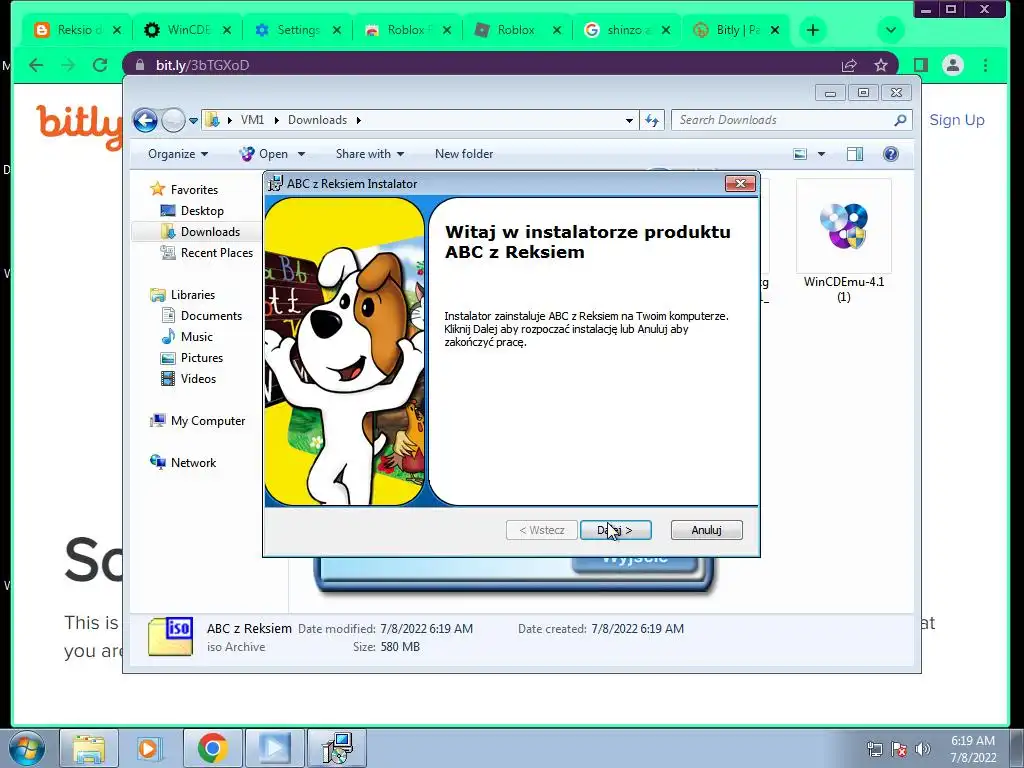Open the recent locations dropdown arrow
The width and height of the screenshot is (1024, 768).
tap(193, 120)
